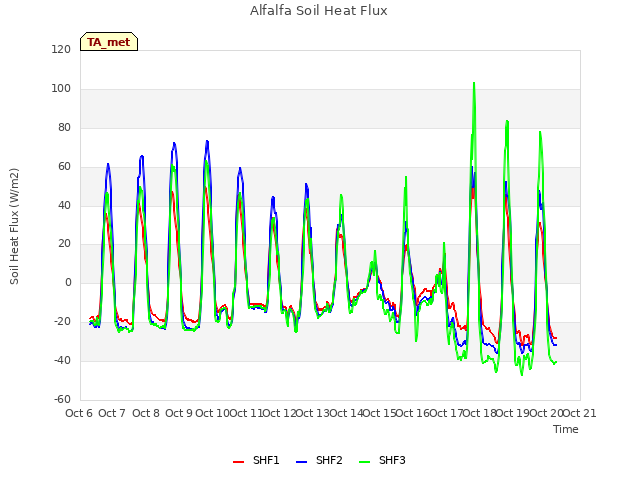The height and width of the screenshot is (480, 640).
Task: Click the Soil Heat Flux (W/m2) axis label
Action: (14, 226)
